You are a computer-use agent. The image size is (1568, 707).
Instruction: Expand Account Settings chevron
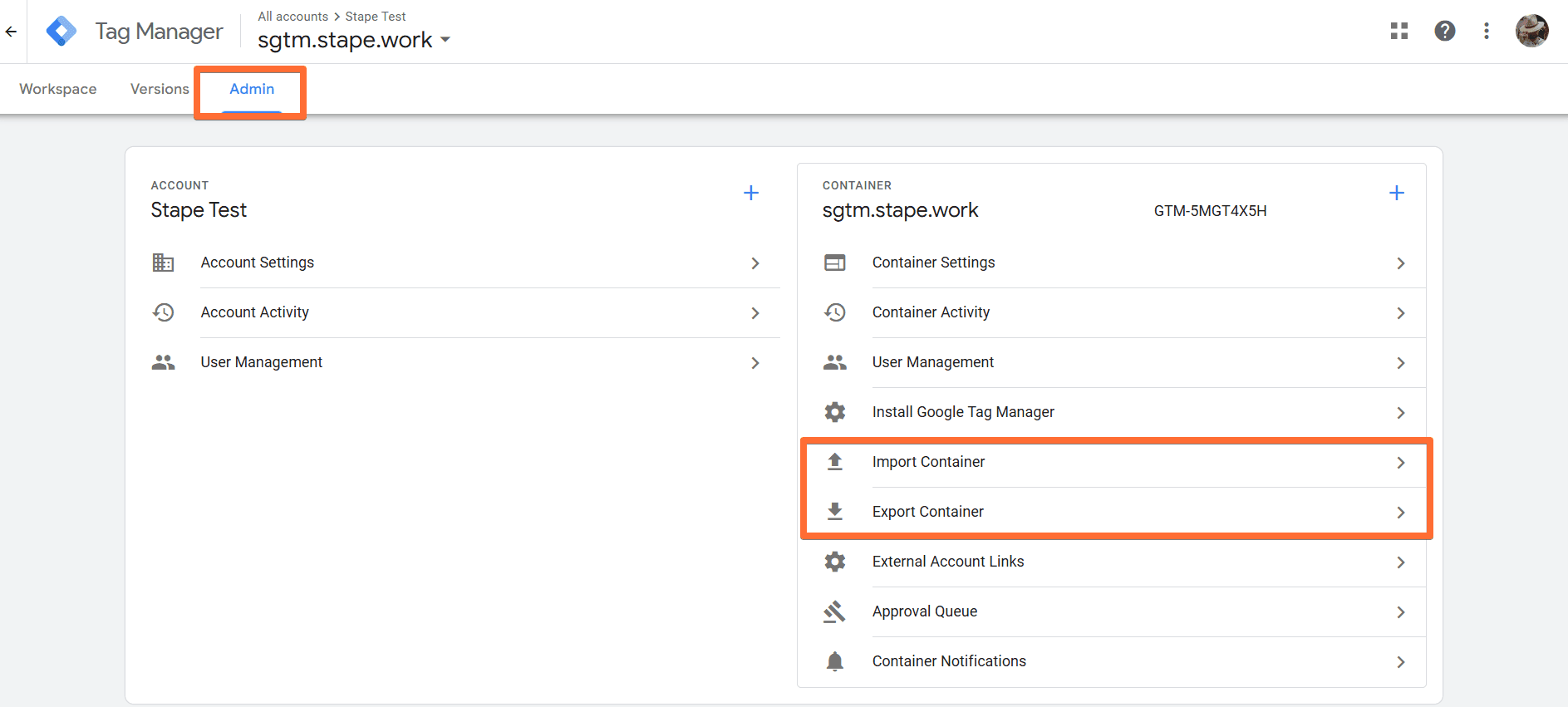pos(755,263)
